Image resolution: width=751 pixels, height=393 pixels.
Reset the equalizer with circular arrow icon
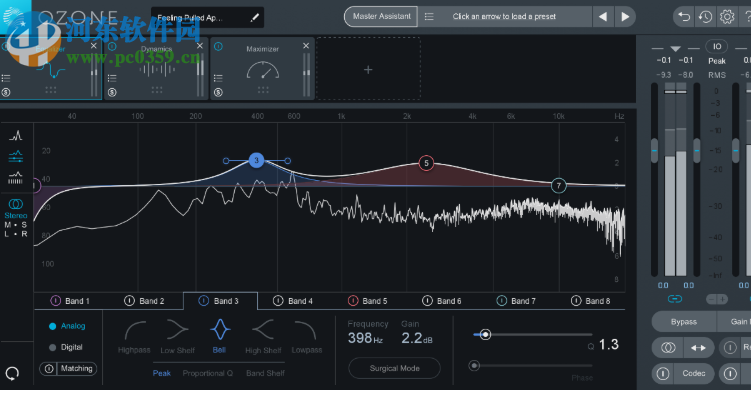tap(12, 373)
